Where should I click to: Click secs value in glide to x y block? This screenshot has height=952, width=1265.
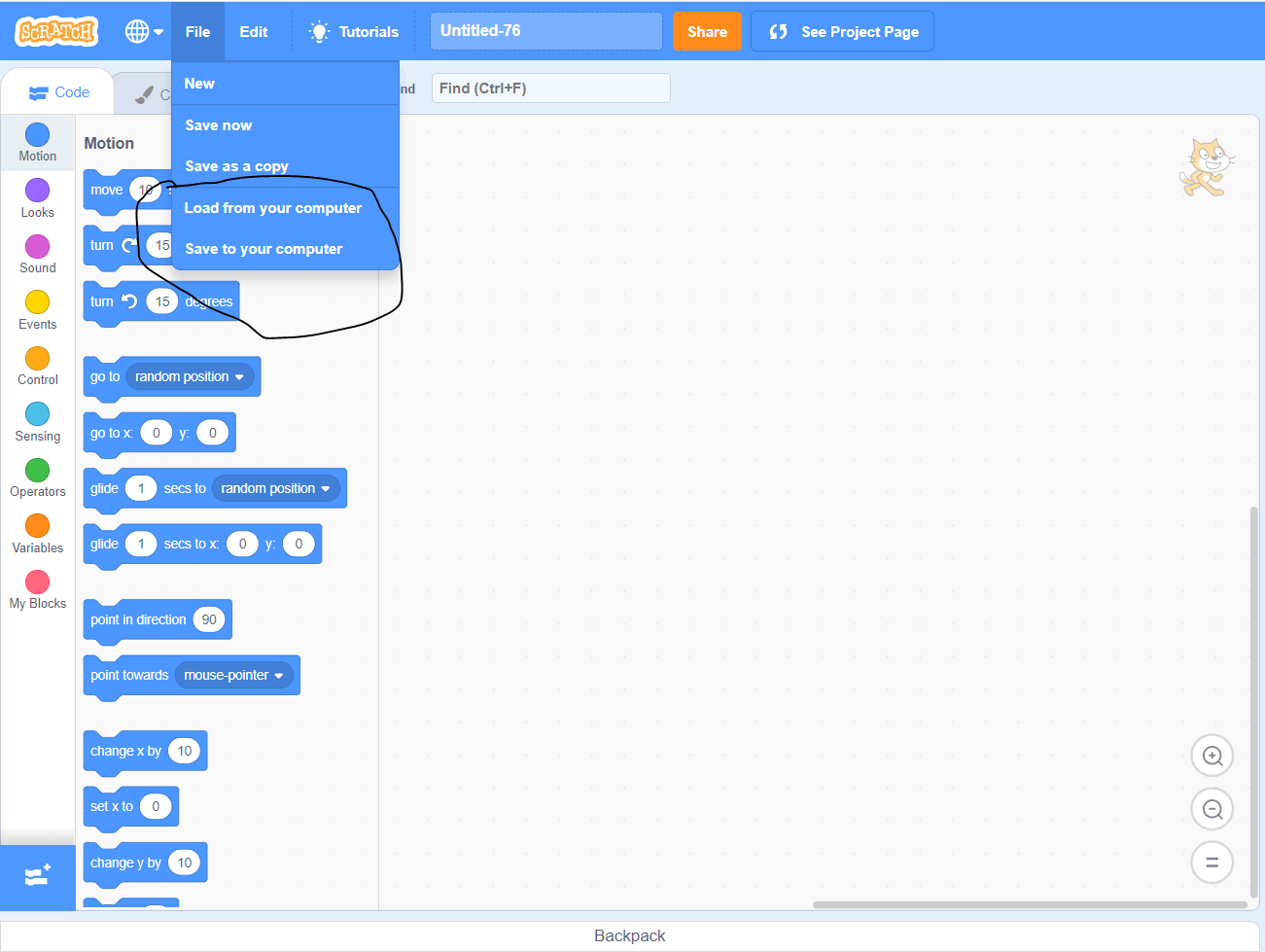[141, 544]
